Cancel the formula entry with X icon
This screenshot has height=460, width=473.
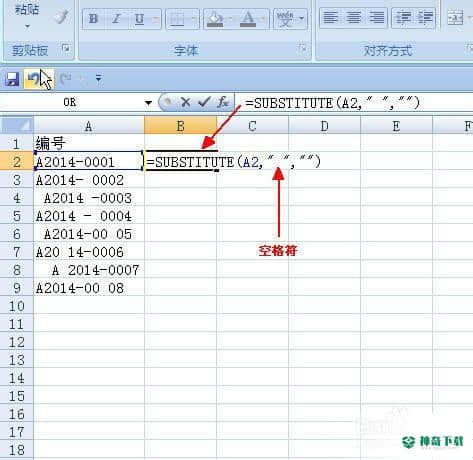click(185, 102)
